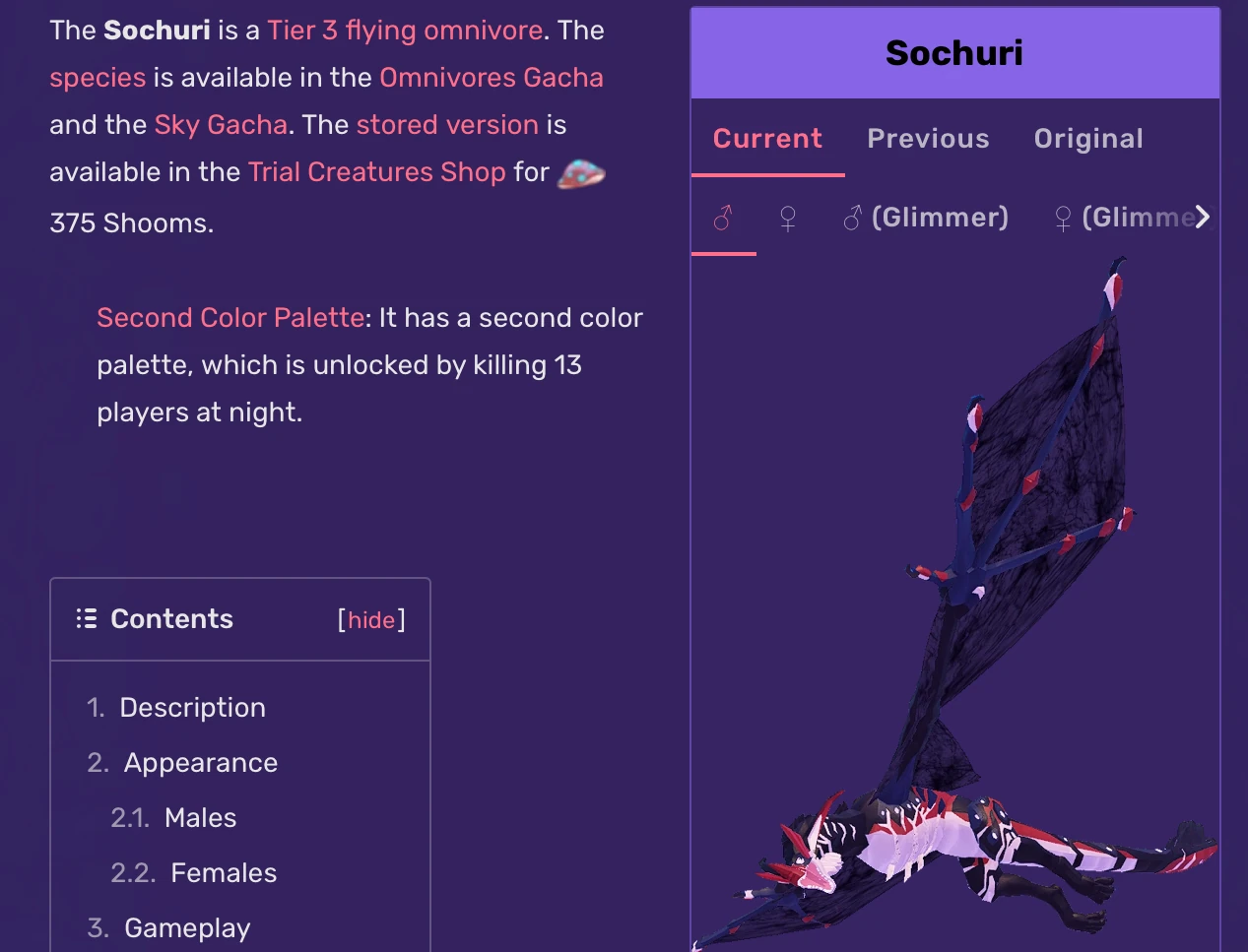Screen dimensions: 1248x952
Task: Jump to the Description section
Action: [x=192, y=708]
